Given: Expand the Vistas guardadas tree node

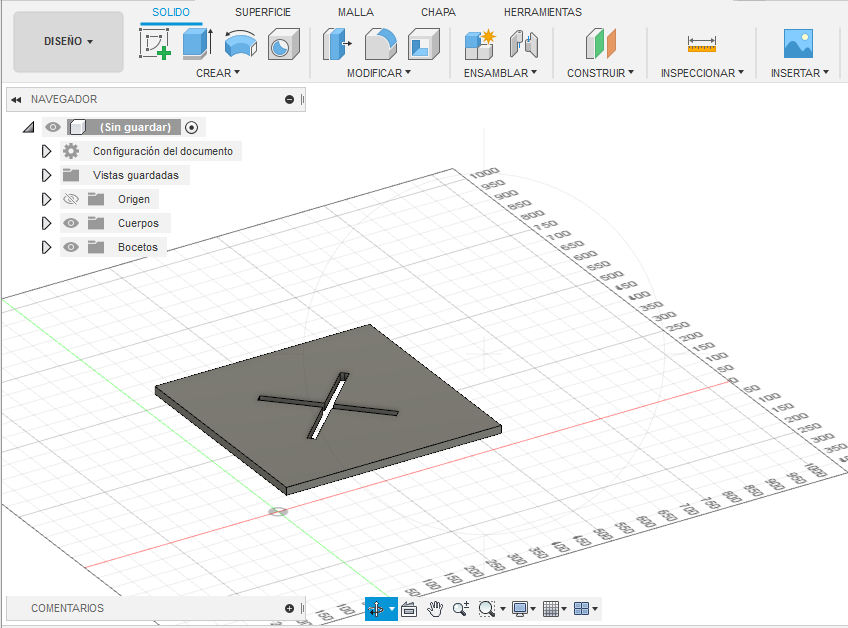Looking at the screenshot, I should click(x=45, y=175).
